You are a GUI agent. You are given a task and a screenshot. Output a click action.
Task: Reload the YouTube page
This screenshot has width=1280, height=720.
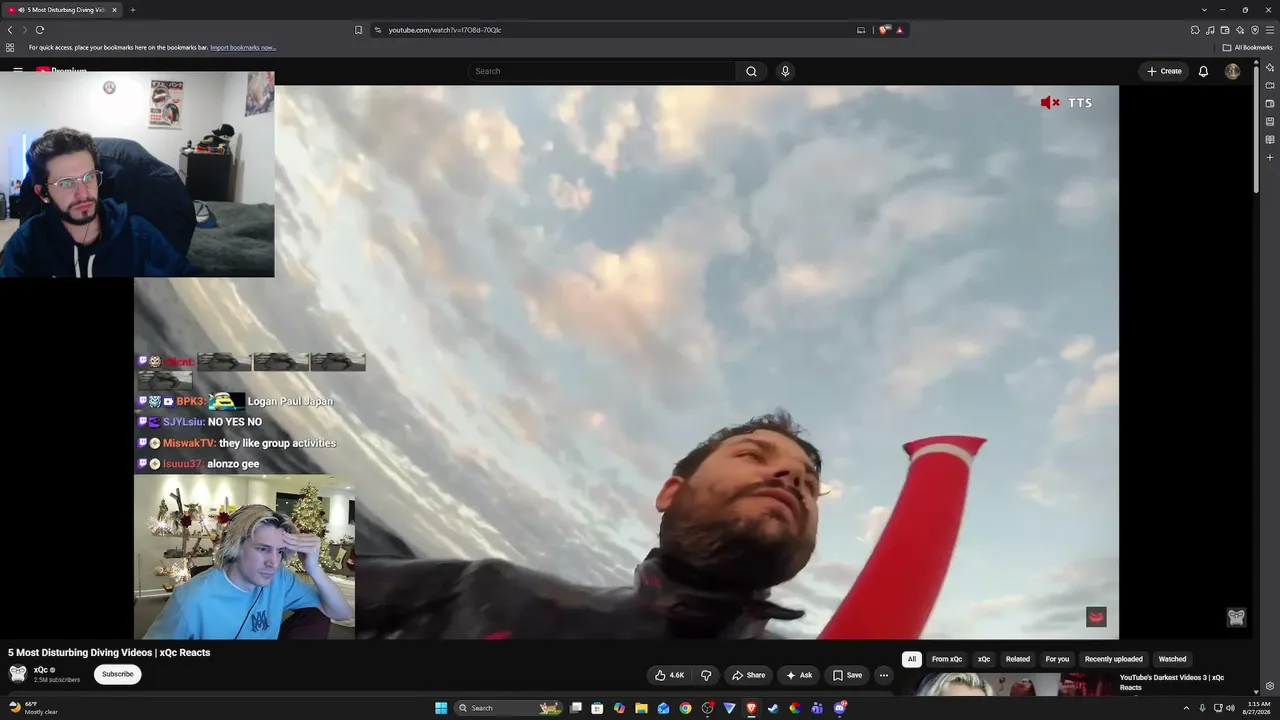40,30
